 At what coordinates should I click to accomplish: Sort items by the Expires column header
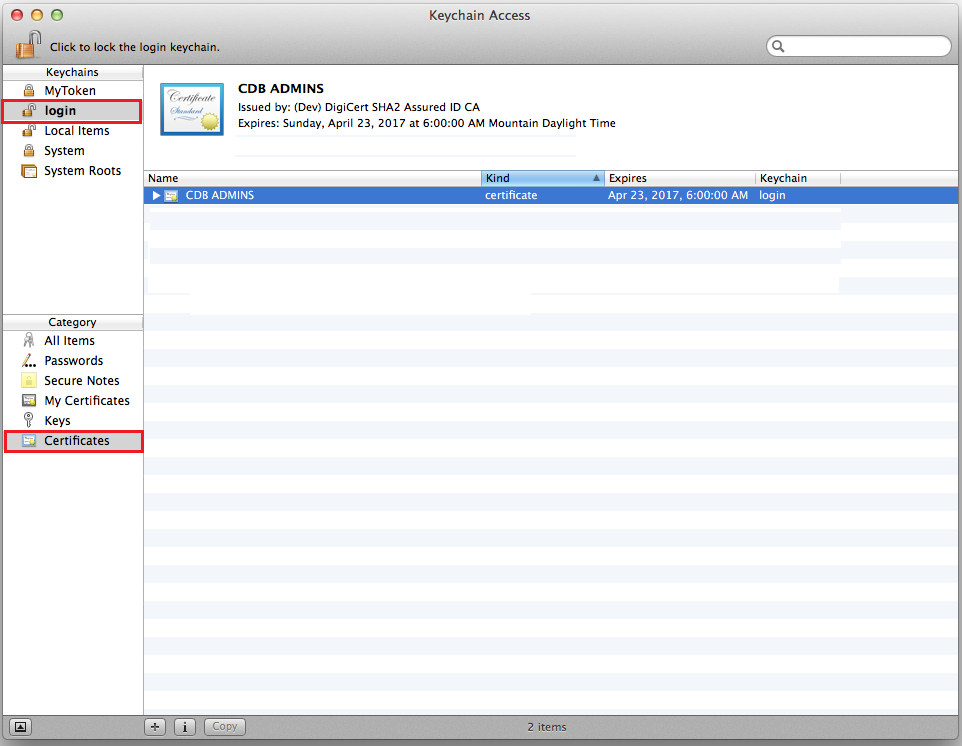click(x=679, y=178)
